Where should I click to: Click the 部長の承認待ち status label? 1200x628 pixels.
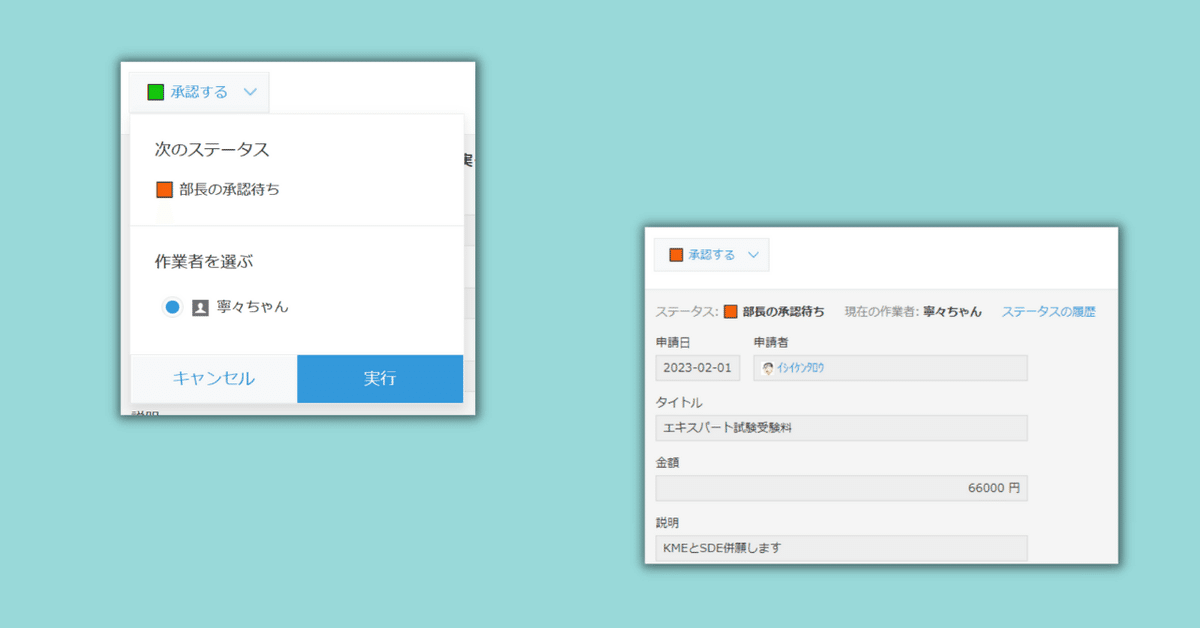pos(780,311)
